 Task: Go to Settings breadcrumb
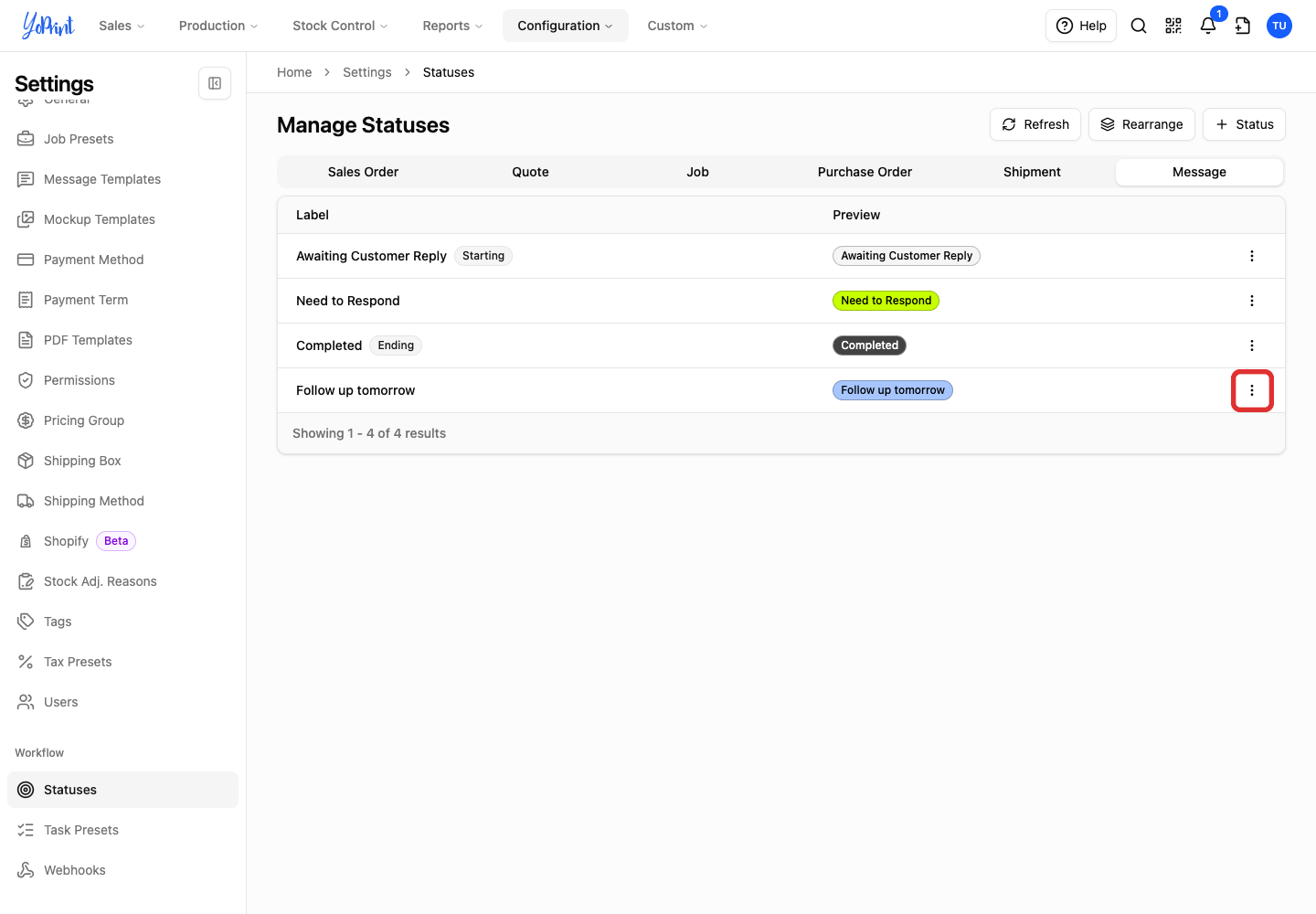tap(367, 72)
